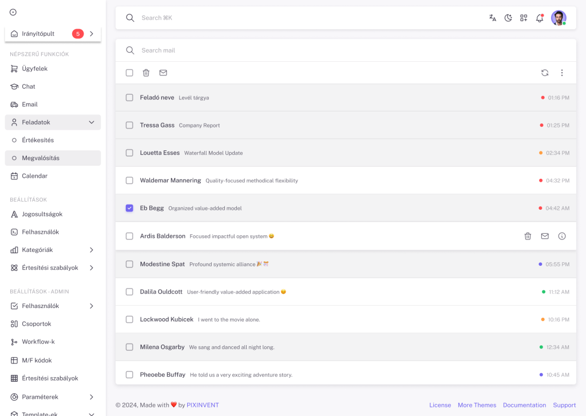Open the PIXINVENT link
The width and height of the screenshot is (586, 416).
click(x=203, y=405)
